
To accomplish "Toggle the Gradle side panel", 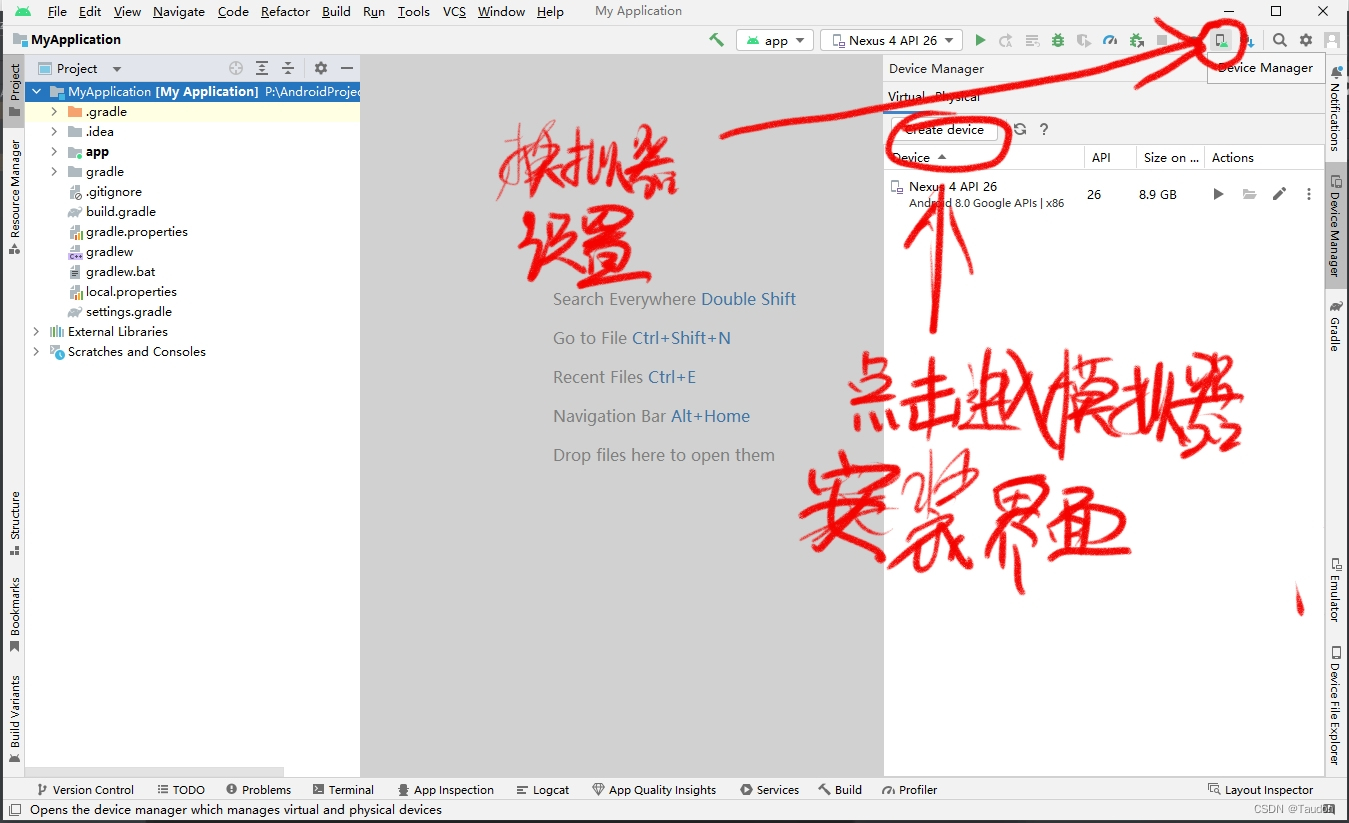I will tap(1335, 326).
